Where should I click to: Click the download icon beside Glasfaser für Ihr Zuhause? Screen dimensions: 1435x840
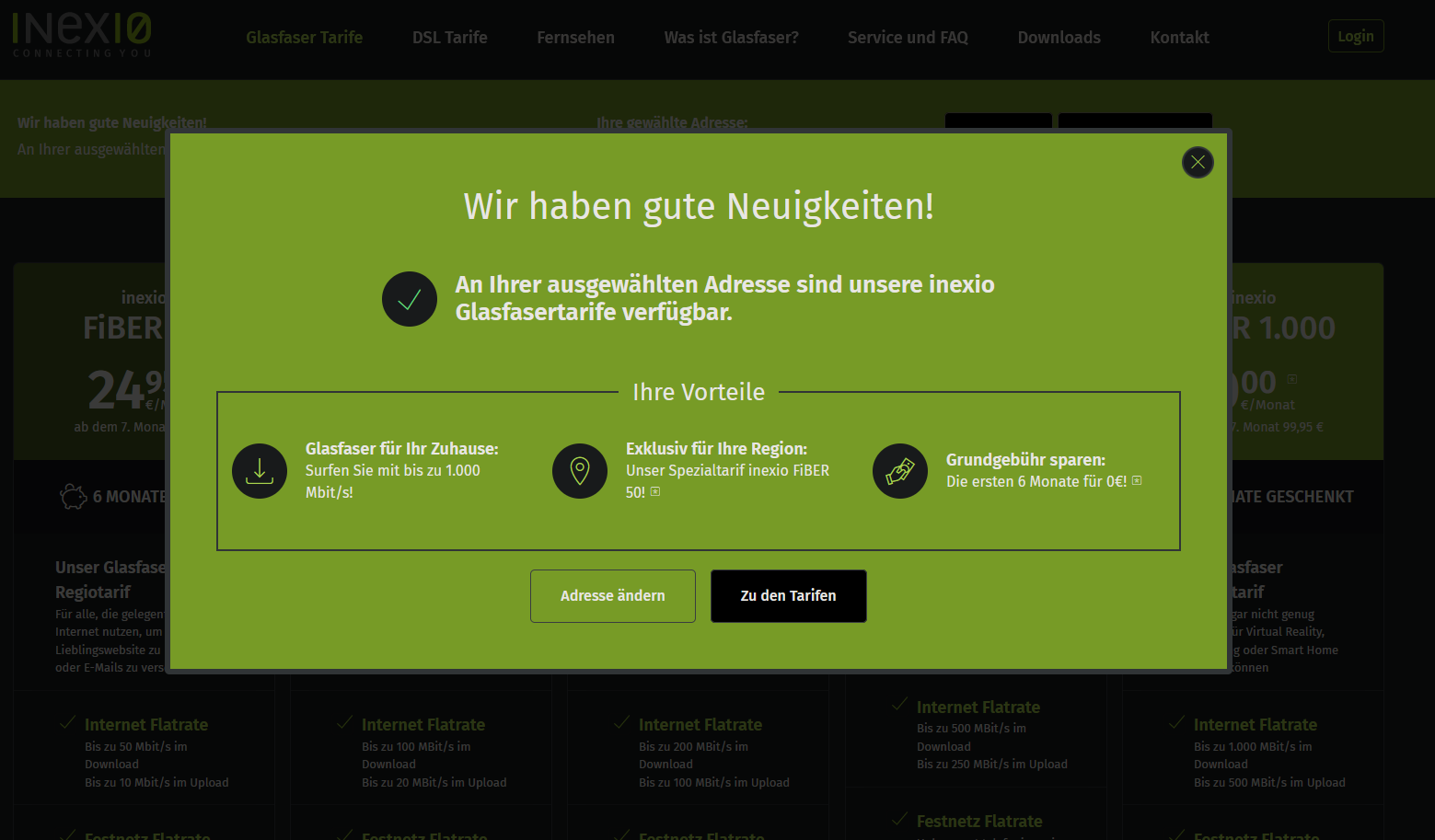coord(260,471)
